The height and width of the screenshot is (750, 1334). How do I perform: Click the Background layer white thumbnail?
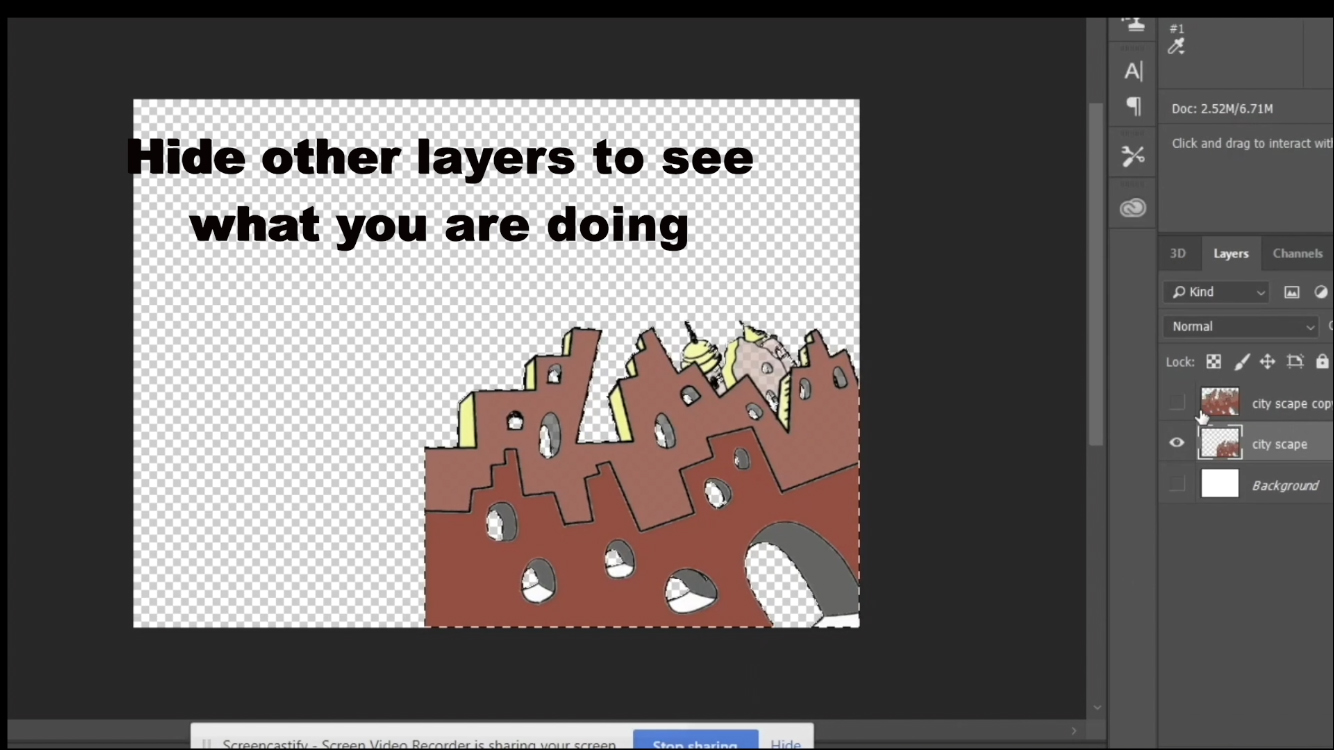point(1219,484)
